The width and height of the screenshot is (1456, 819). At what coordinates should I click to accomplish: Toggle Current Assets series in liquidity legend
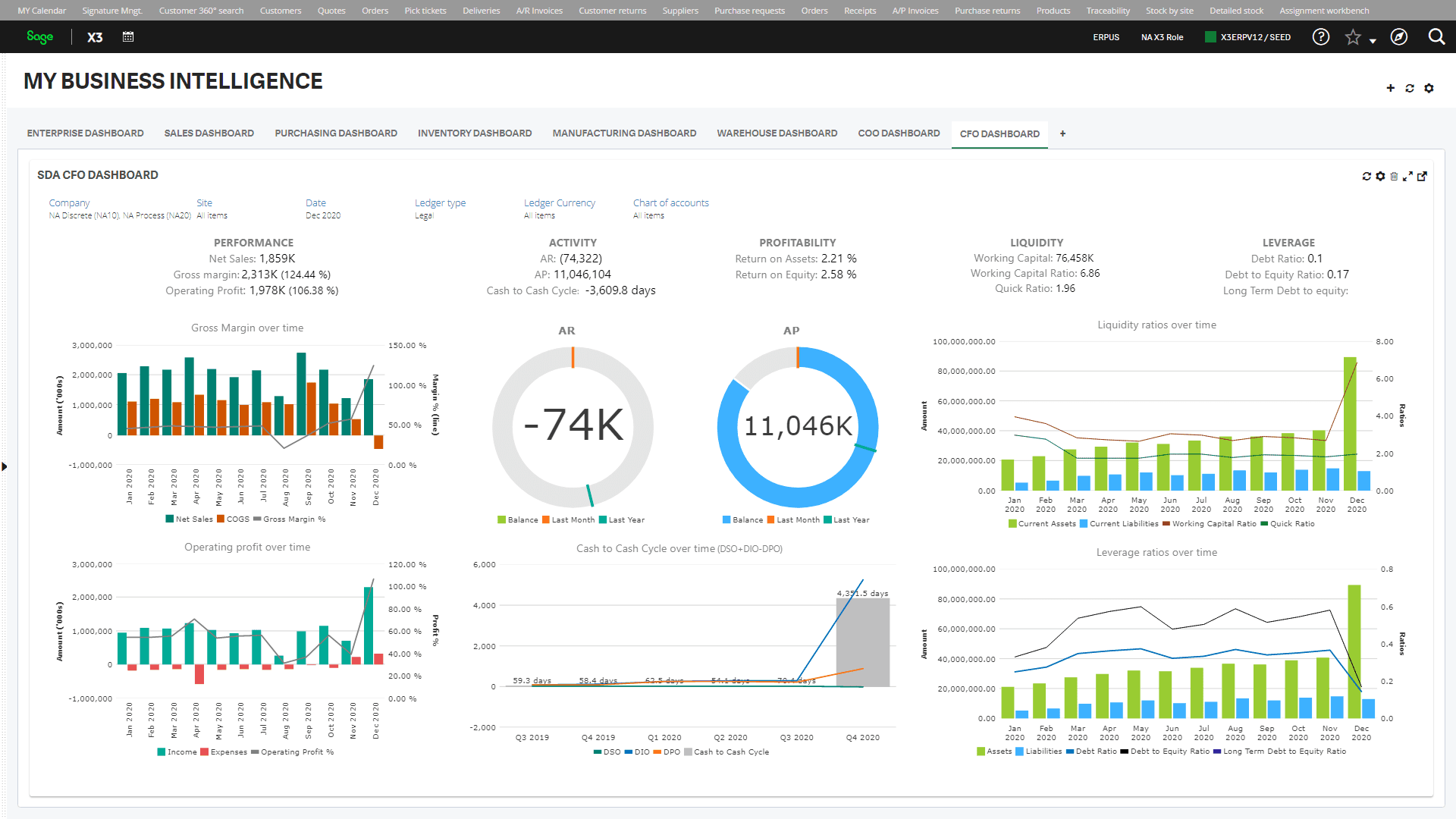1042,524
